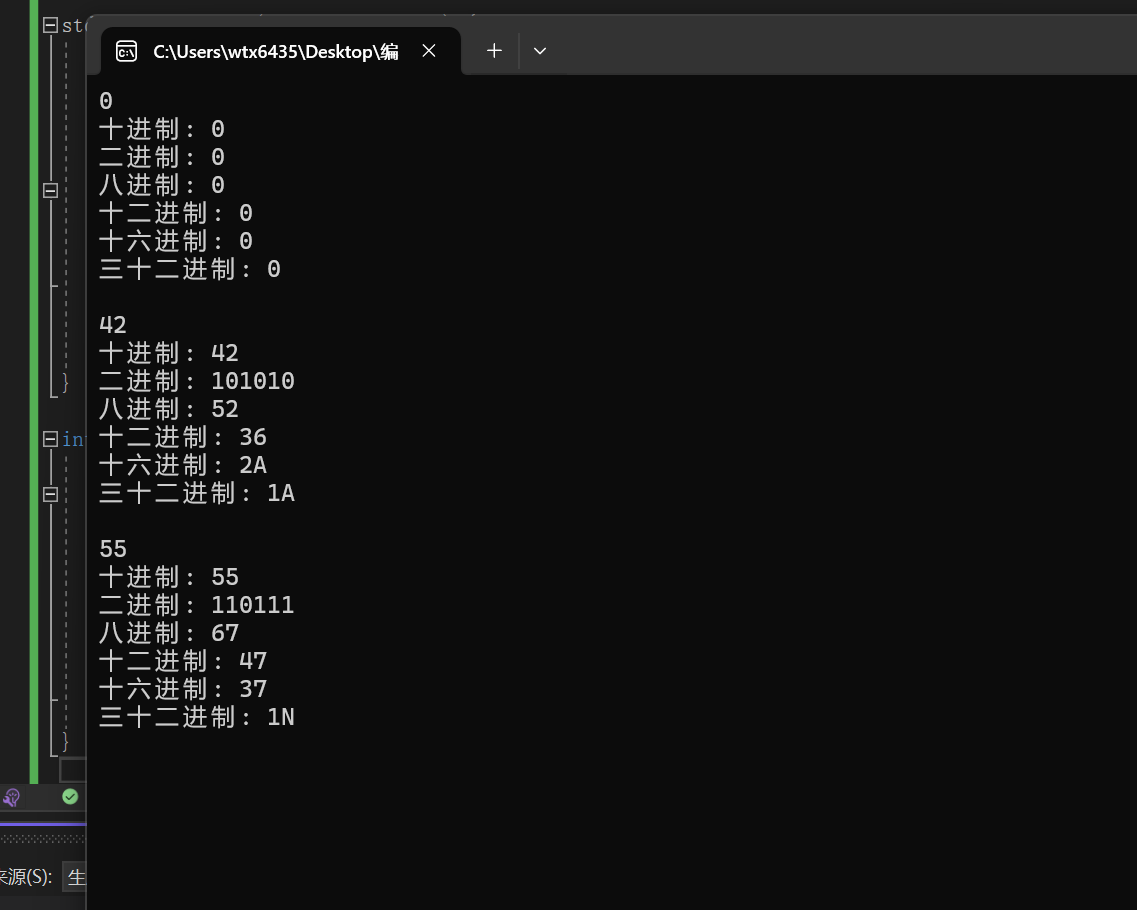Collapse the struct code region fold marker
Image resolution: width=1137 pixels, height=910 pixels.
50,25
